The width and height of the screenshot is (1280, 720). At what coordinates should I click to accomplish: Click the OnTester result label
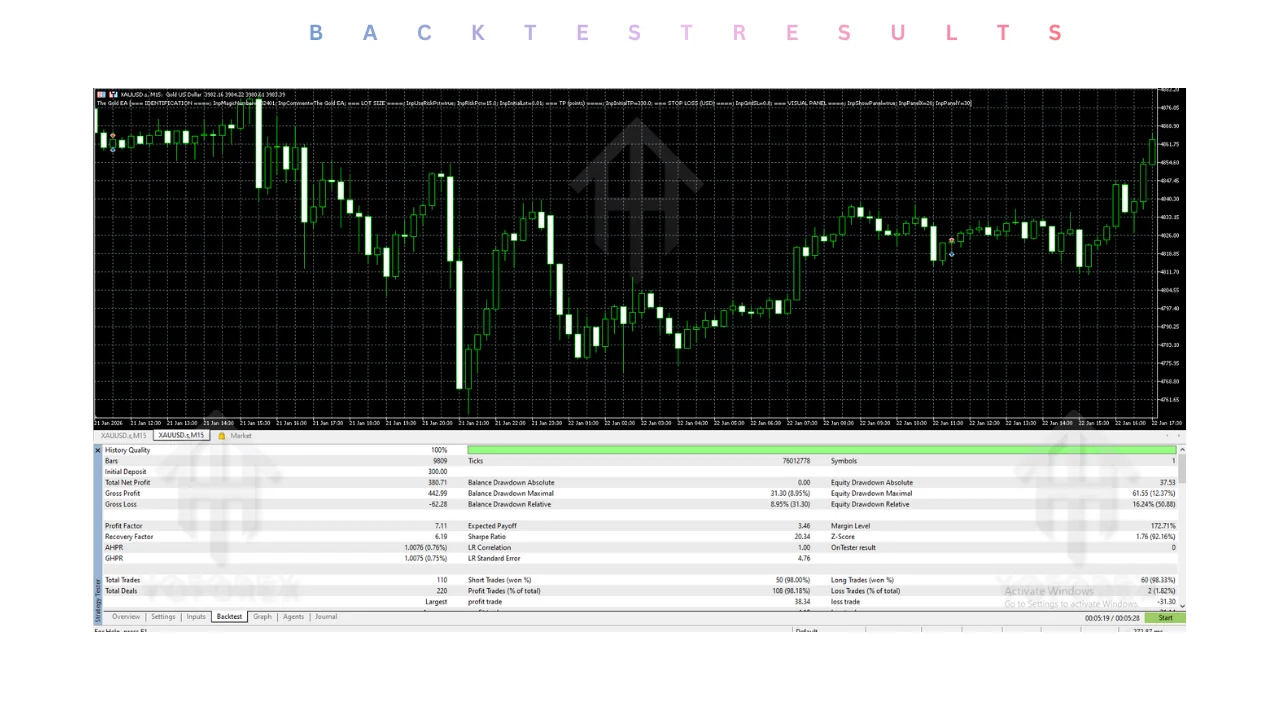853,548
